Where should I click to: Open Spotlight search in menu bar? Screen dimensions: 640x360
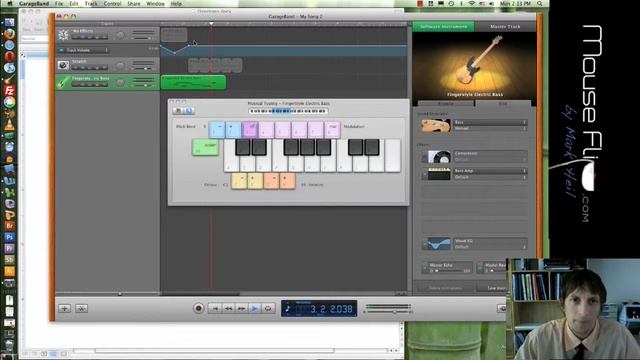(x=540, y=3)
